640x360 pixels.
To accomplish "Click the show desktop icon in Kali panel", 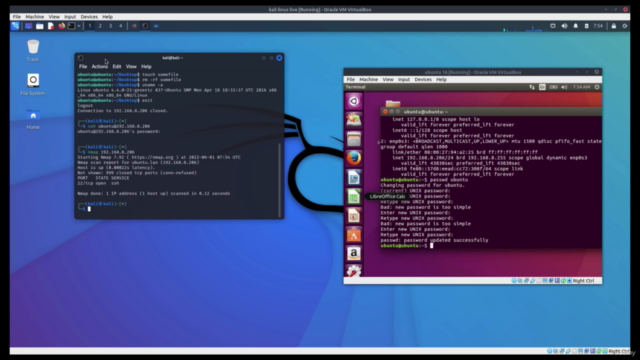I will tap(29, 26).
